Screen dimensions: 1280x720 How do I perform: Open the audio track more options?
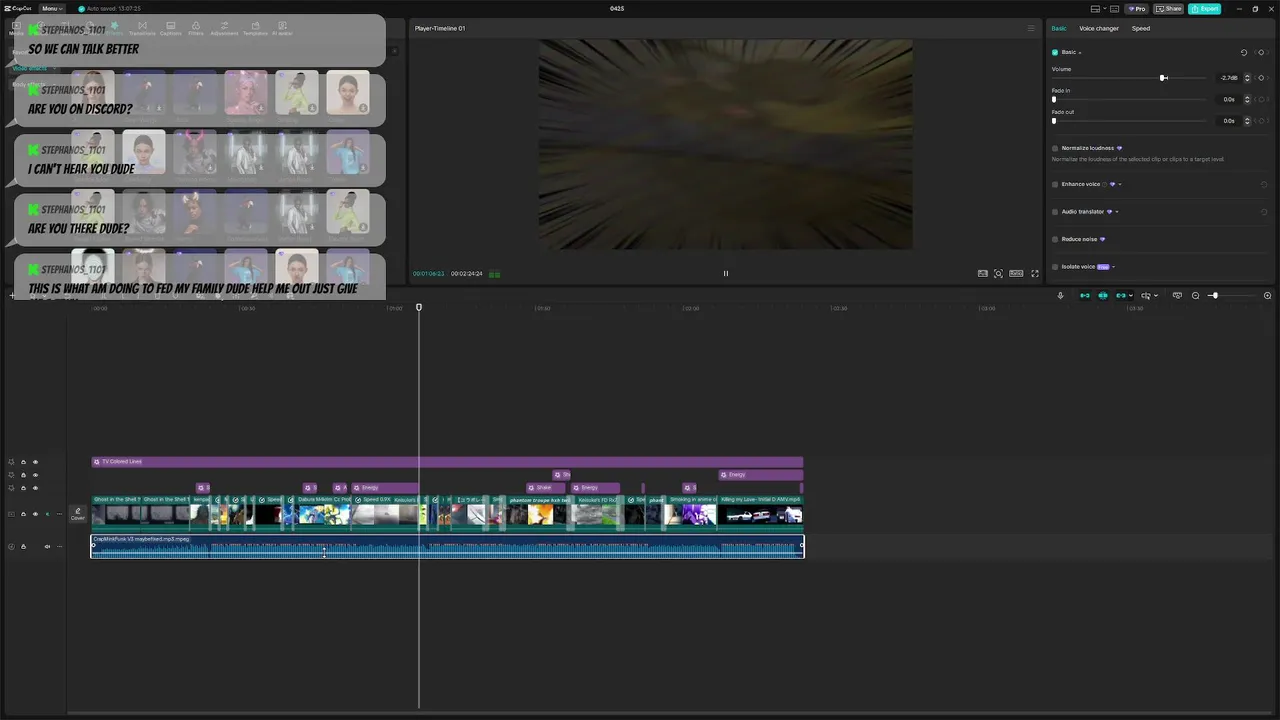tap(57, 546)
